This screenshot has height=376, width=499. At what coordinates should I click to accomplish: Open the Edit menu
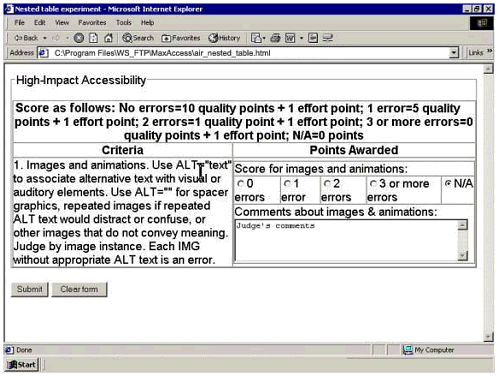coord(40,23)
